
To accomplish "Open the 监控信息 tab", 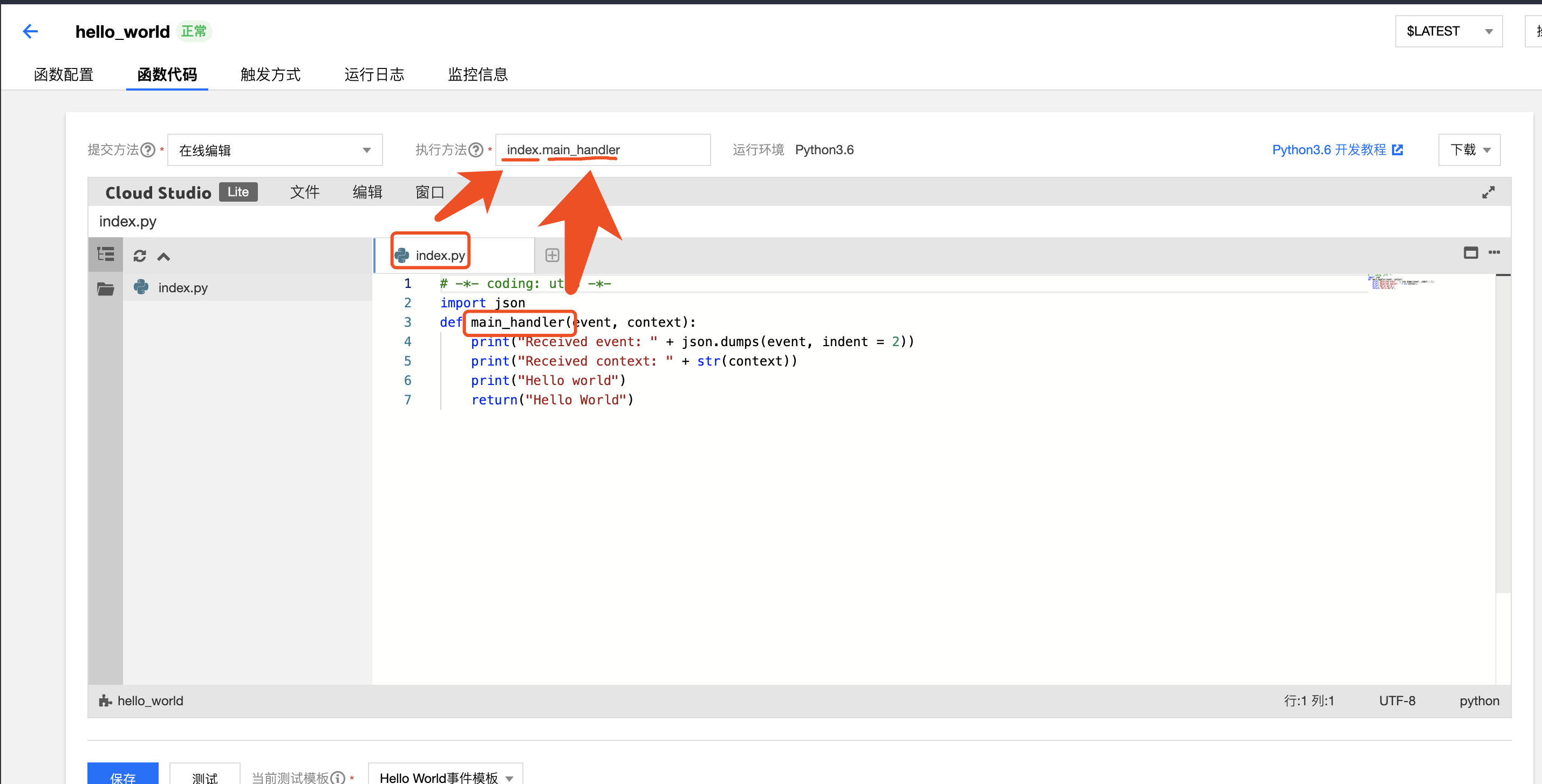I will pyautogui.click(x=477, y=74).
